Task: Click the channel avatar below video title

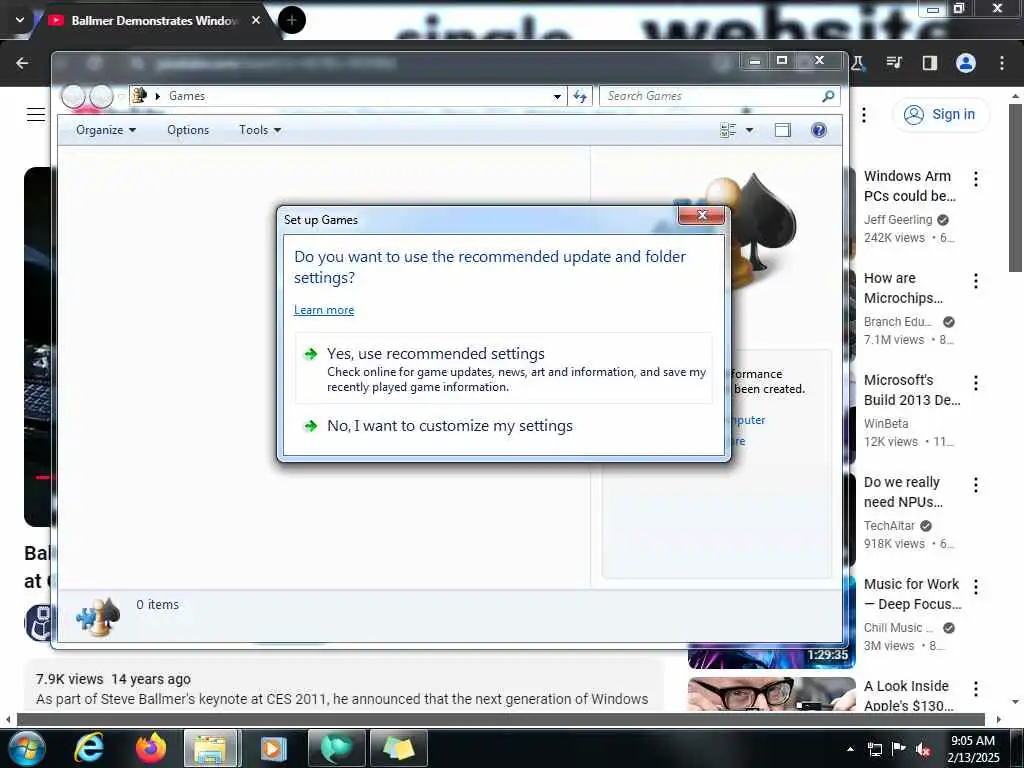Action: (x=38, y=623)
